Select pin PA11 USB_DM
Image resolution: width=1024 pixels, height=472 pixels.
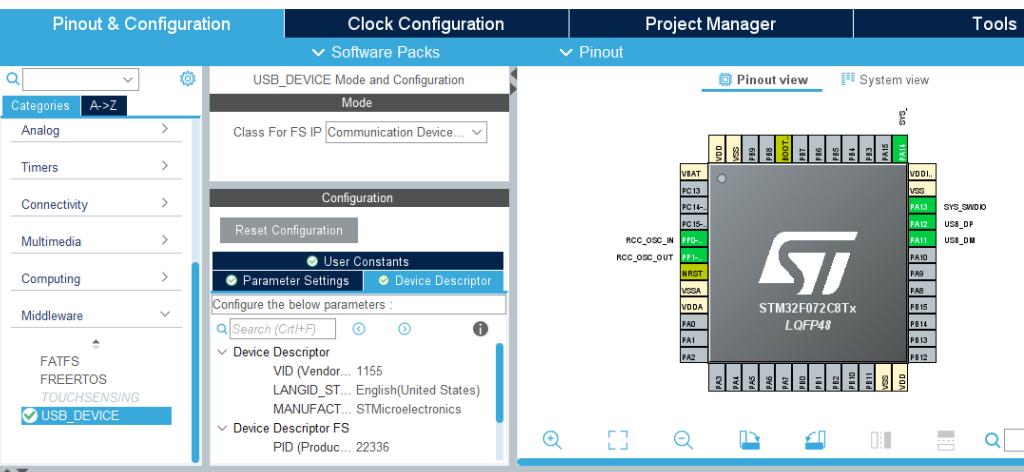coord(921,240)
